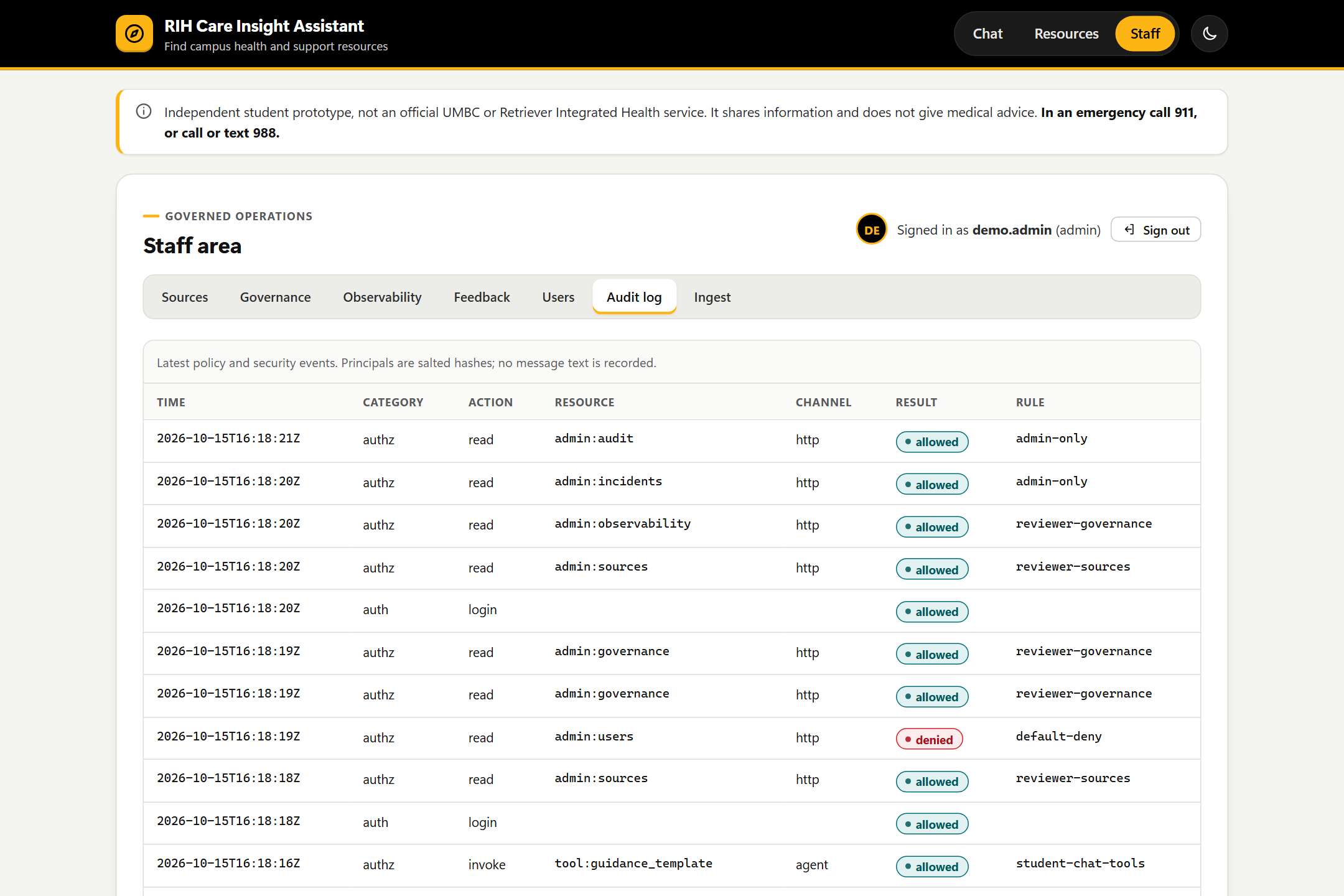The height and width of the screenshot is (896, 1344).
Task: Click the admin:audit resource cell
Action: (594, 439)
